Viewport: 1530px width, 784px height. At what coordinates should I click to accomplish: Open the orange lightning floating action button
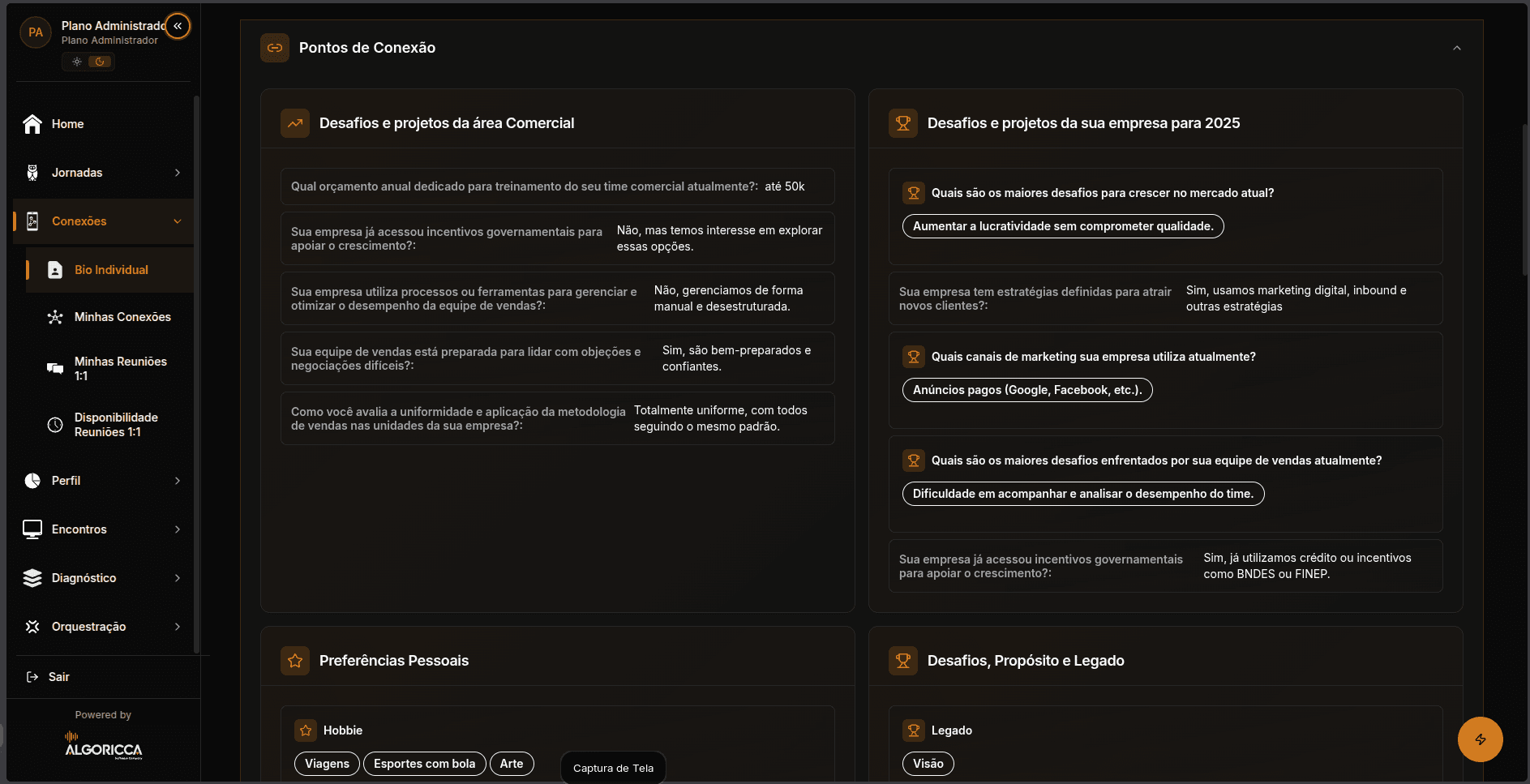pyautogui.click(x=1481, y=739)
